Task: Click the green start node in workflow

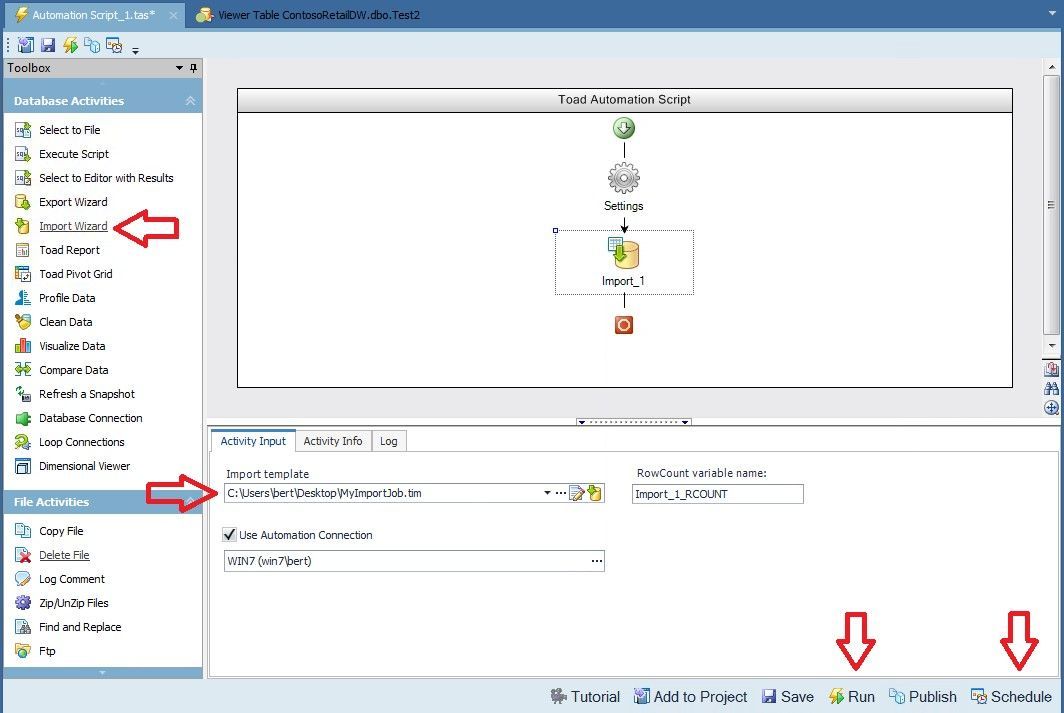Action: pyautogui.click(x=624, y=128)
